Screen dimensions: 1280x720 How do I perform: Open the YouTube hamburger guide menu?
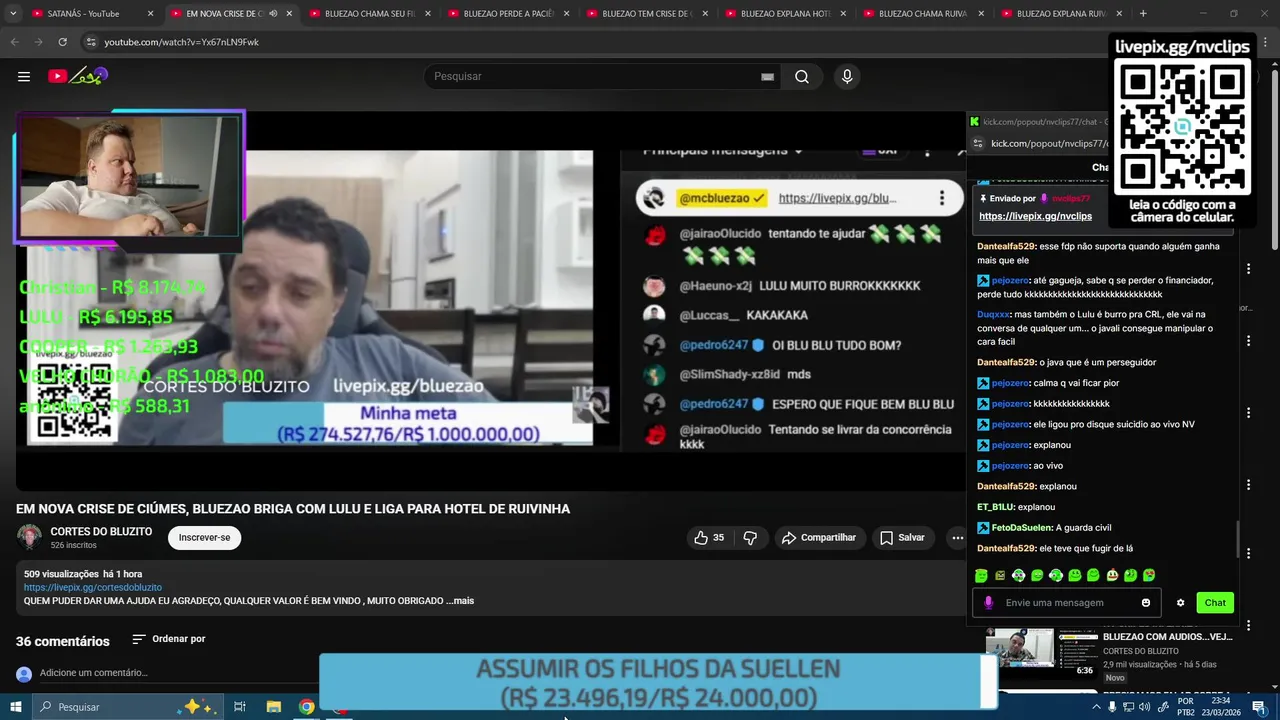23,77
